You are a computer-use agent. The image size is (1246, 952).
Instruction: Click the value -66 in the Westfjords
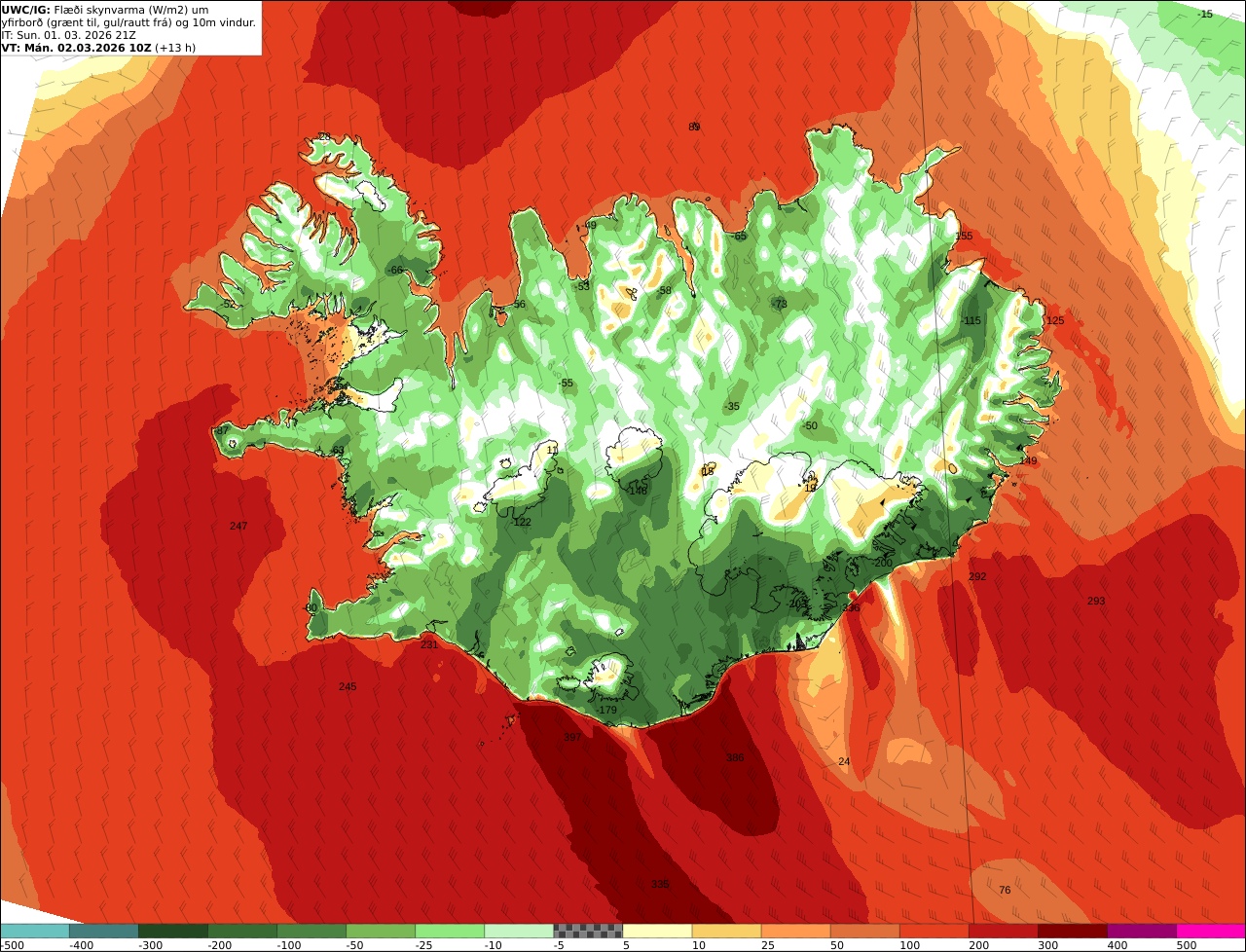click(x=394, y=270)
